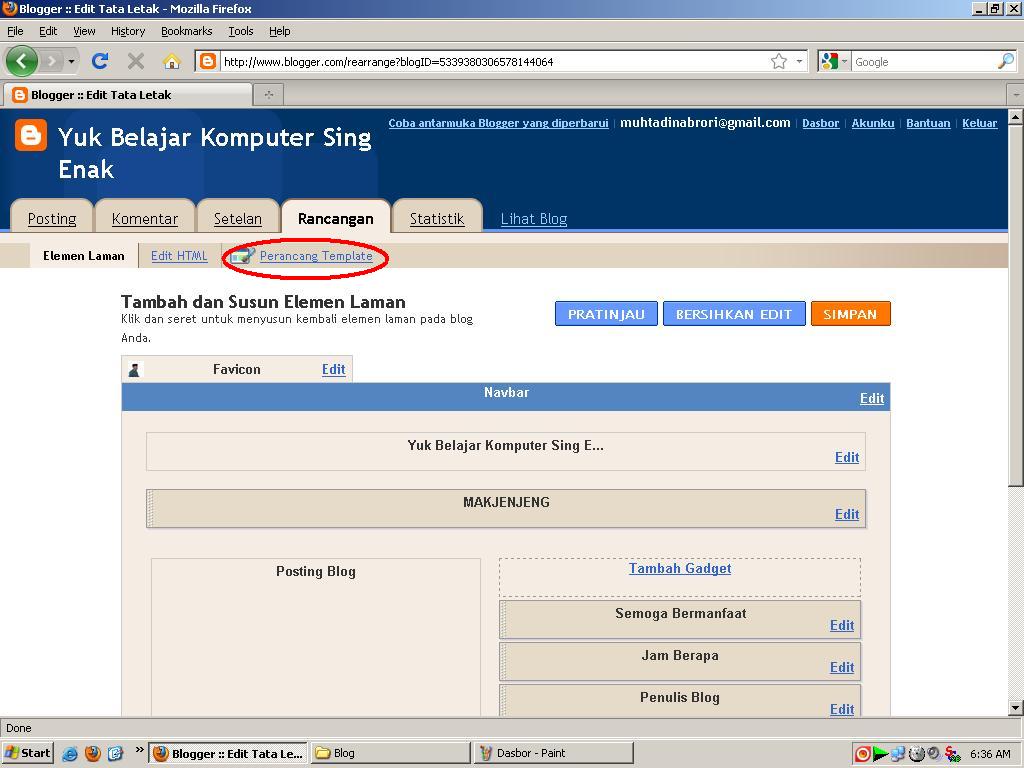Go to the Firefox Home page icon
Image resolution: width=1024 pixels, height=768 pixels.
(x=172, y=61)
